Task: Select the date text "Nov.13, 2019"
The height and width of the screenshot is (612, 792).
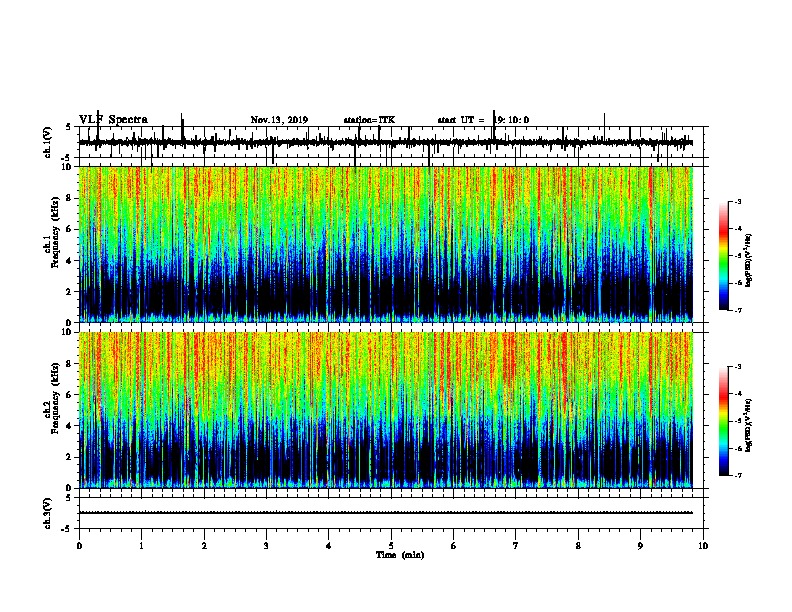Action: tap(279, 120)
